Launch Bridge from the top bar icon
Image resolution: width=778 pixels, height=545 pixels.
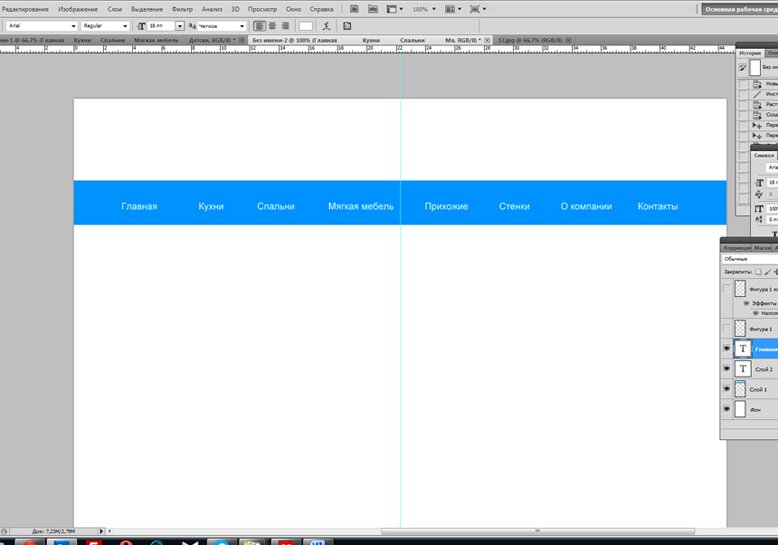354,9
